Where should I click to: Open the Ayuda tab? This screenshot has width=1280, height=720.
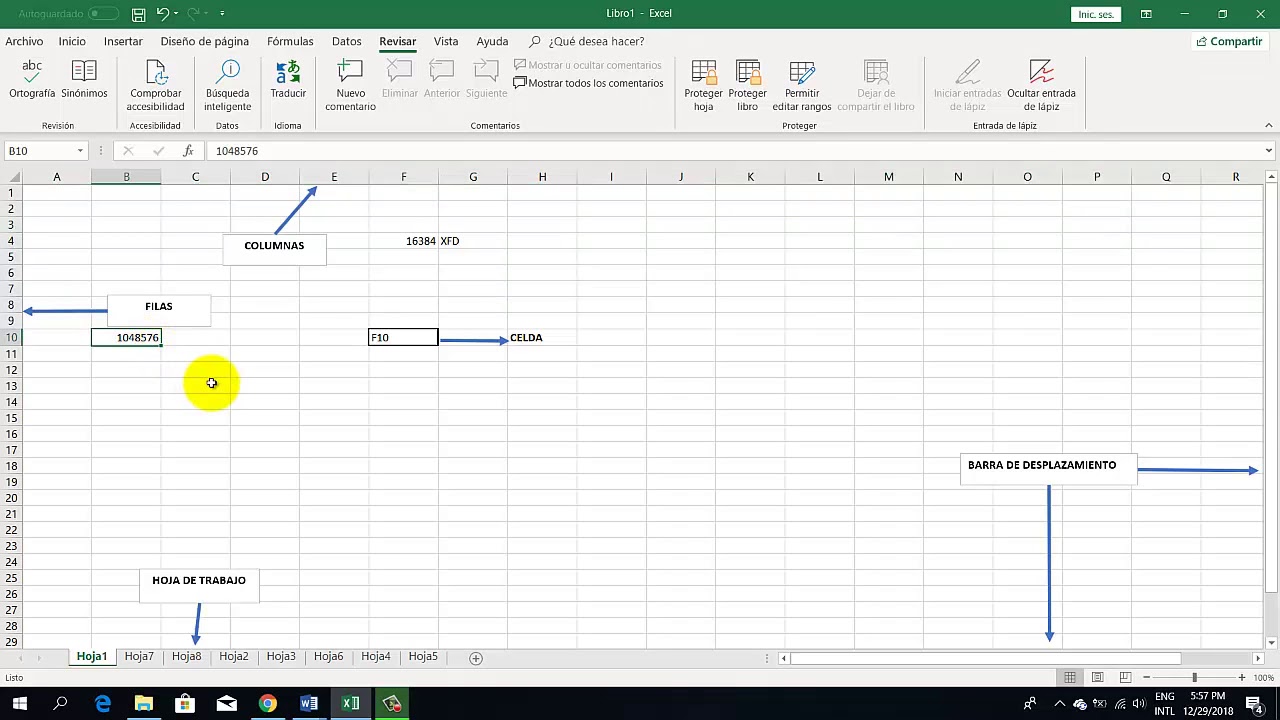(492, 42)
